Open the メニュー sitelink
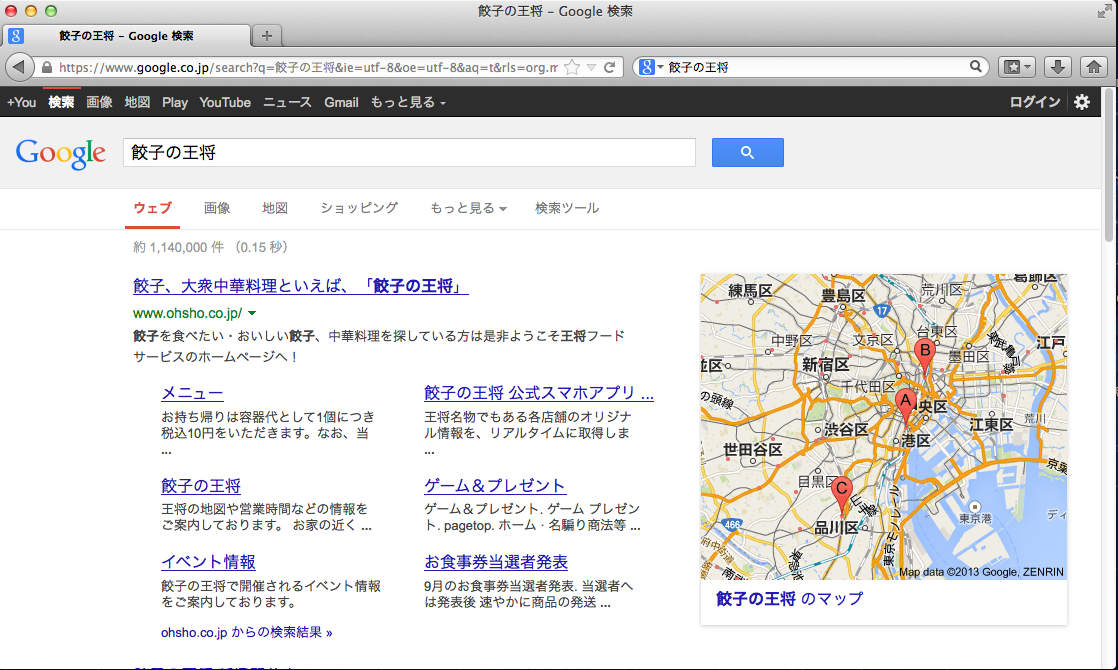Screen dimensions: 1118x670 click(x=192, y=393)
